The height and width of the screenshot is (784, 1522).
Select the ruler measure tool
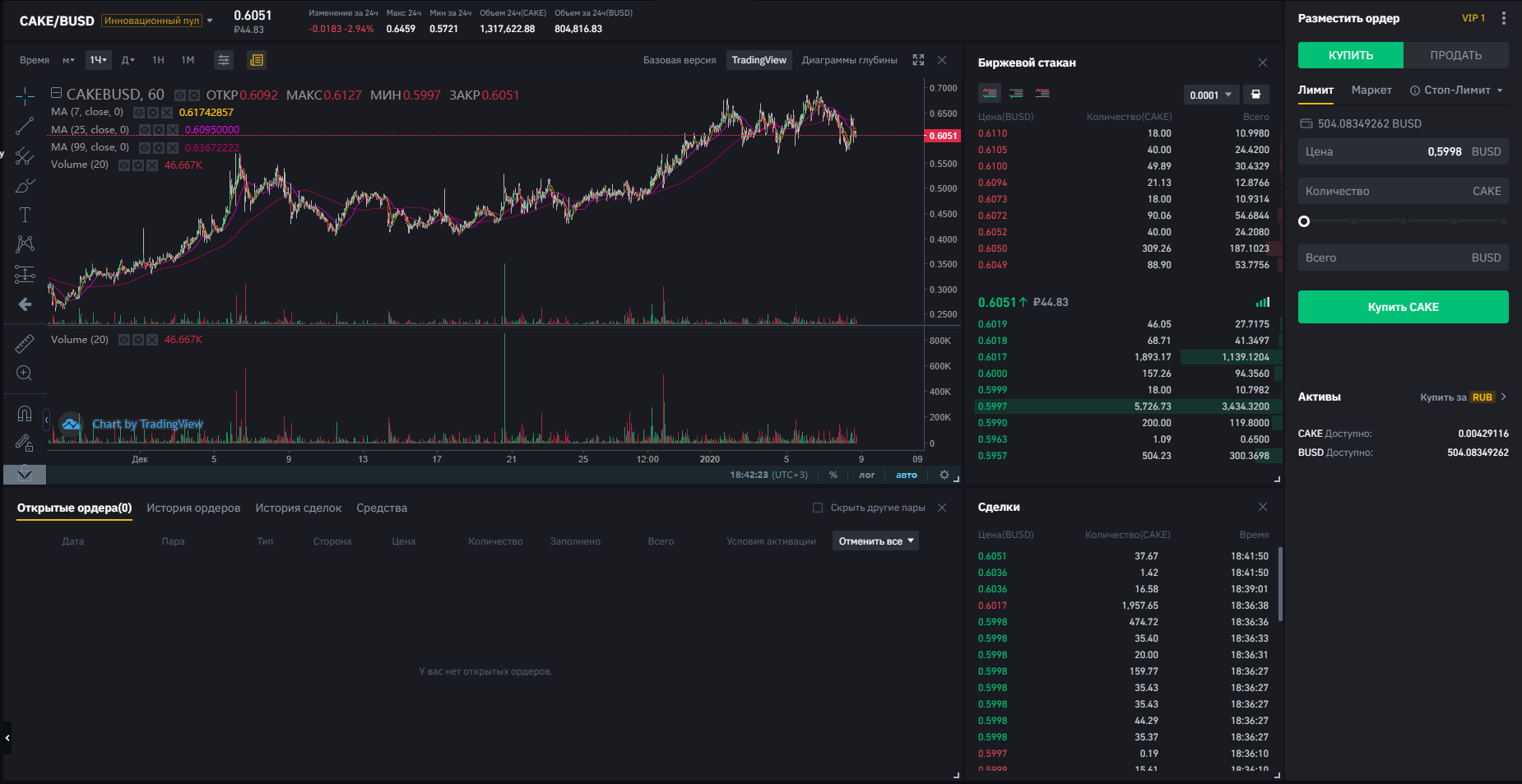click(x=25, y=343)
